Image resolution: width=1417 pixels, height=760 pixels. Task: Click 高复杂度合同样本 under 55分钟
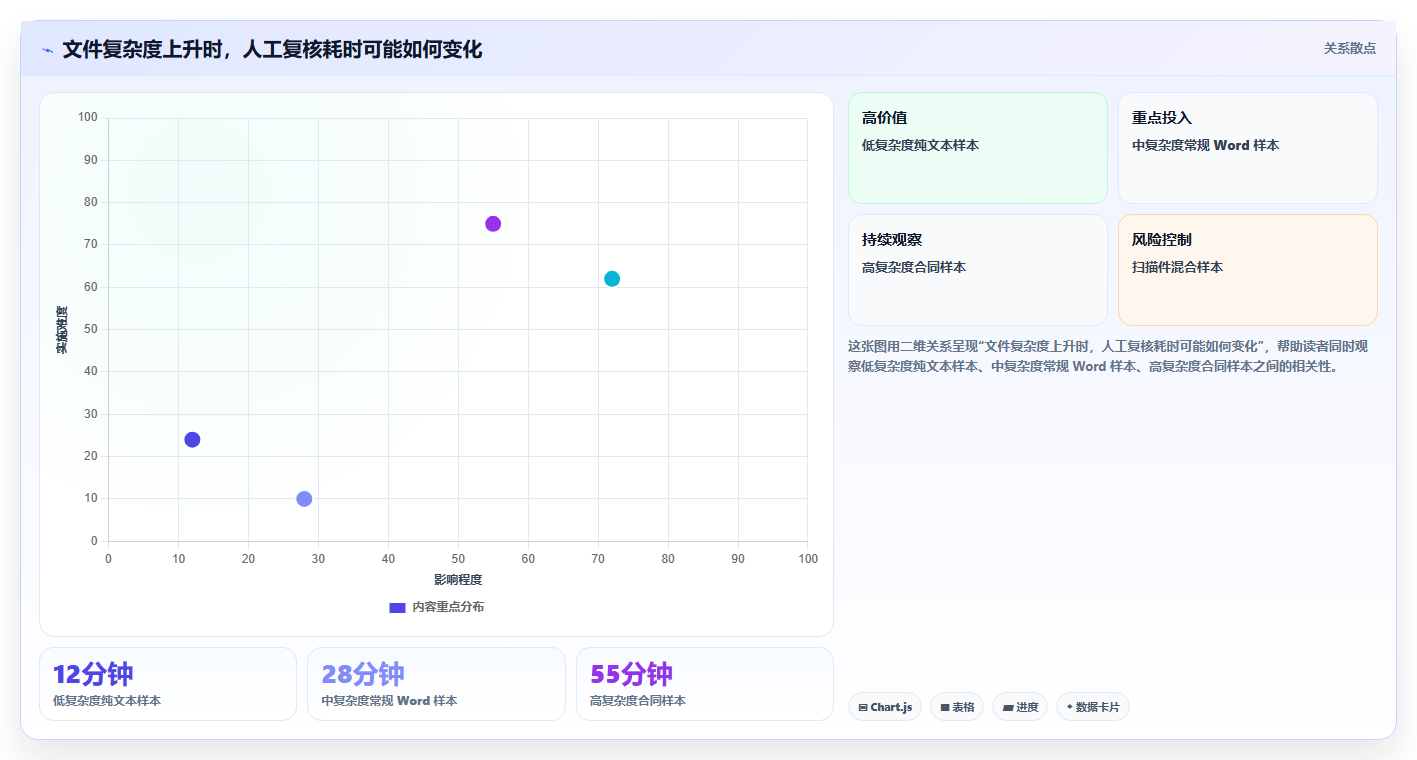[x=638, y=701]
